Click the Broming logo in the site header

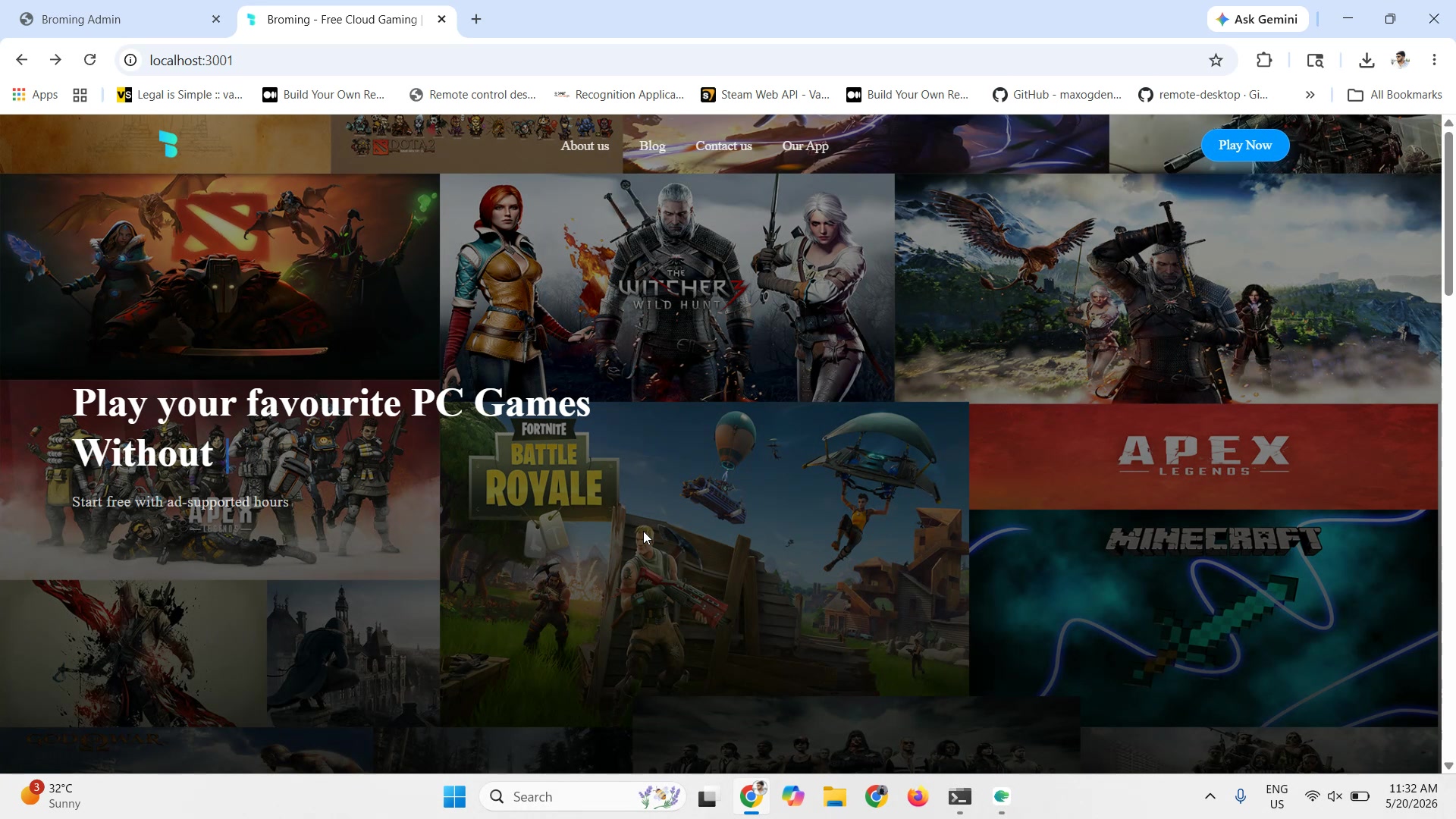click(168, 144)
